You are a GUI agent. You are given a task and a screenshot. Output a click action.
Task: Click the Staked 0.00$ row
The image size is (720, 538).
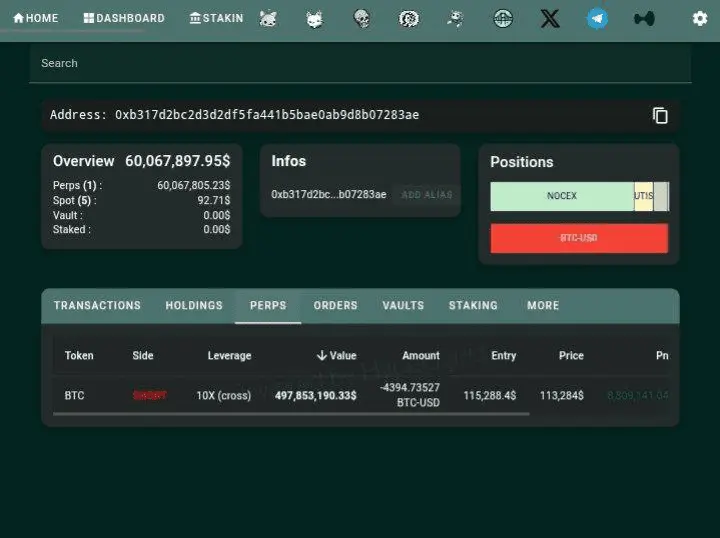(141, 230)
